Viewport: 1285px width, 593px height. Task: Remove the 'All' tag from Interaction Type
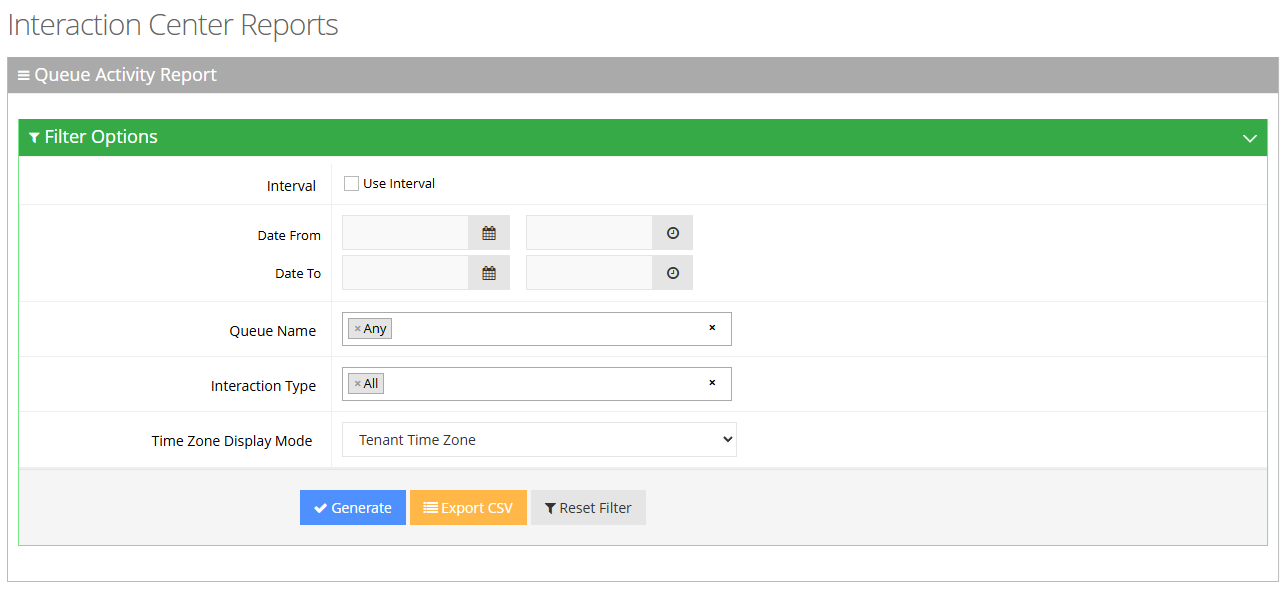coord(357,384)
